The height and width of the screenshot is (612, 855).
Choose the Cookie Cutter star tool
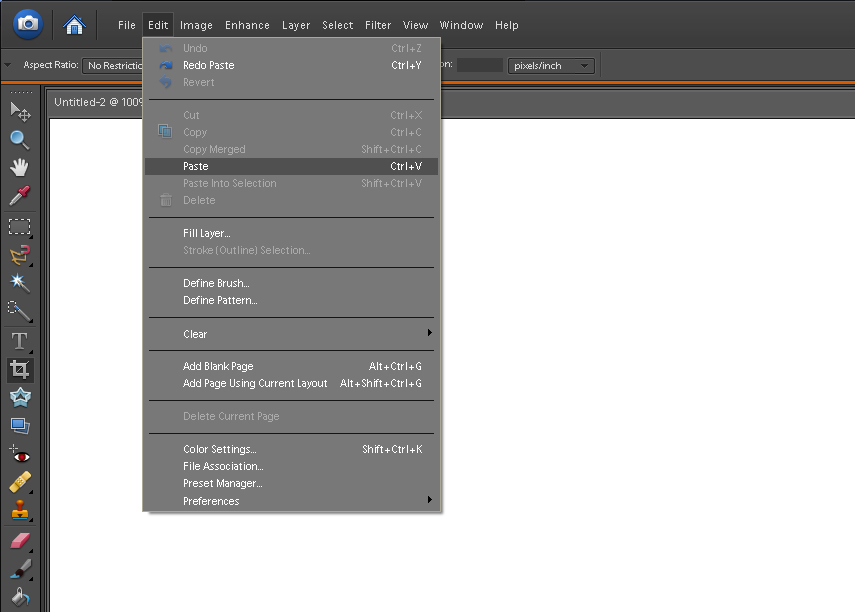tap(20, 398)
